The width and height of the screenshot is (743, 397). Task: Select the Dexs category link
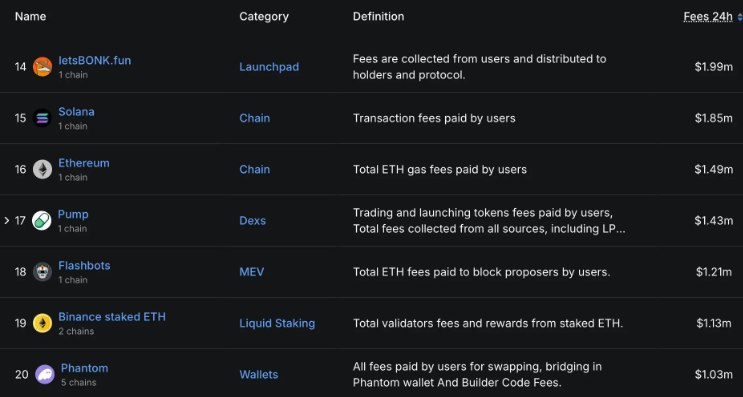pos(253,221)
